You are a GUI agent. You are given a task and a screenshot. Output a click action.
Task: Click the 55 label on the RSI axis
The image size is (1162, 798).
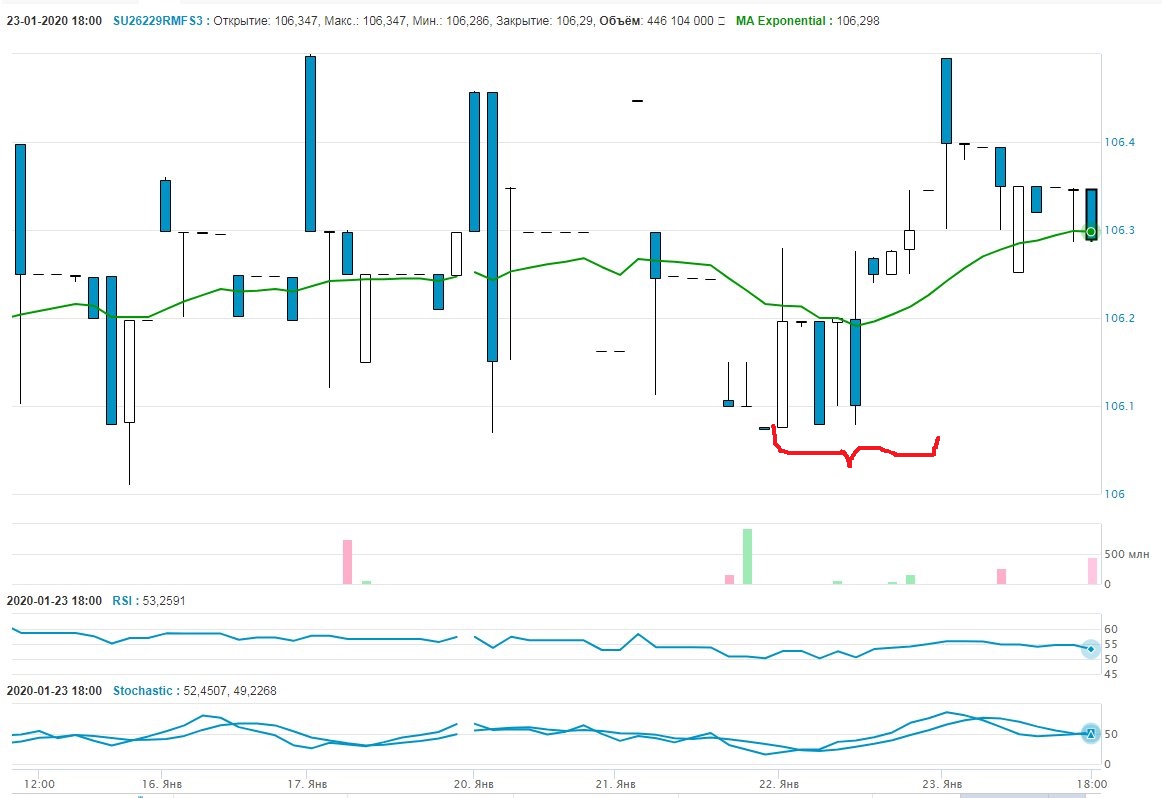1111,645
